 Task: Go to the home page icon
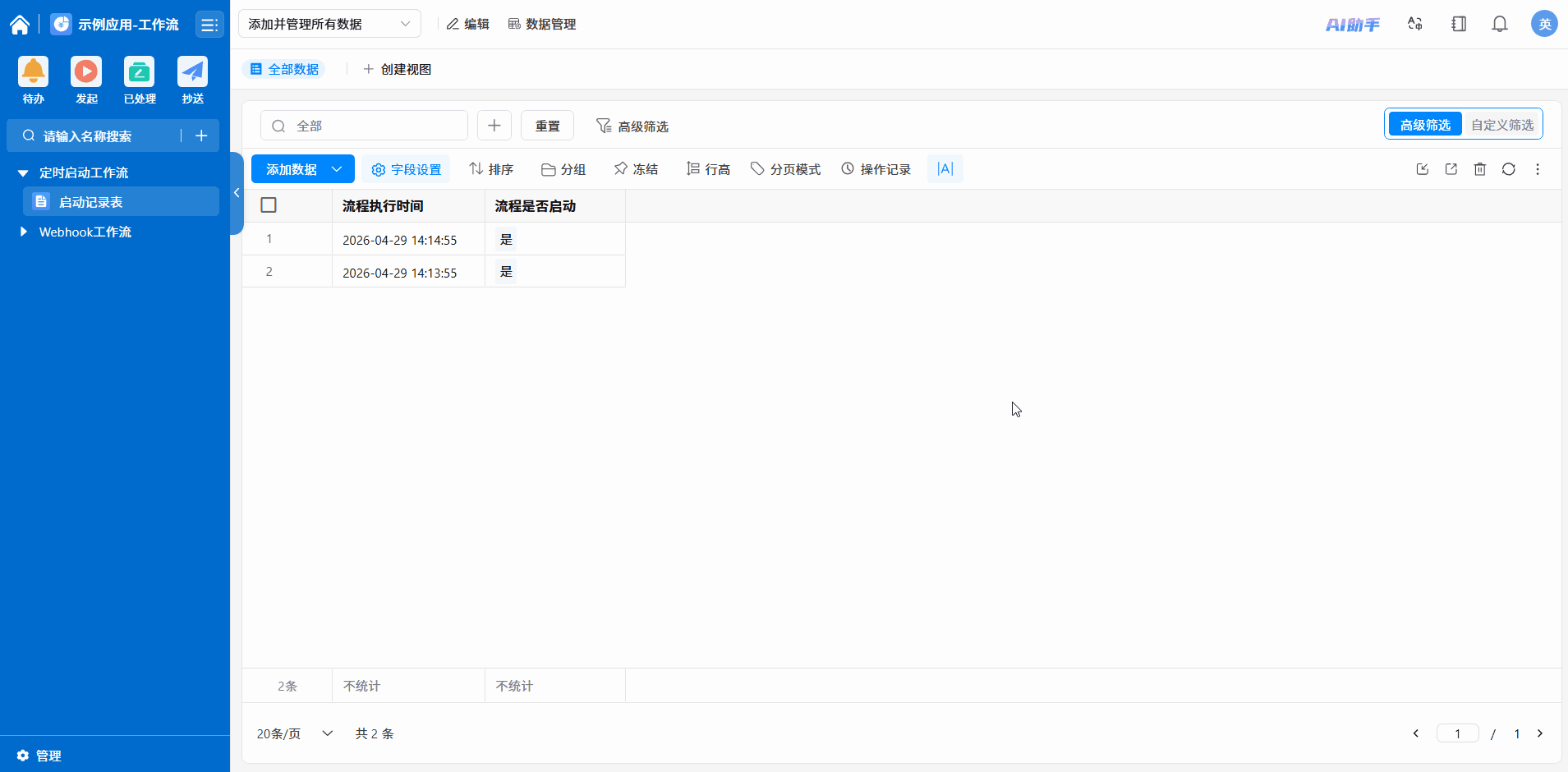20,25
